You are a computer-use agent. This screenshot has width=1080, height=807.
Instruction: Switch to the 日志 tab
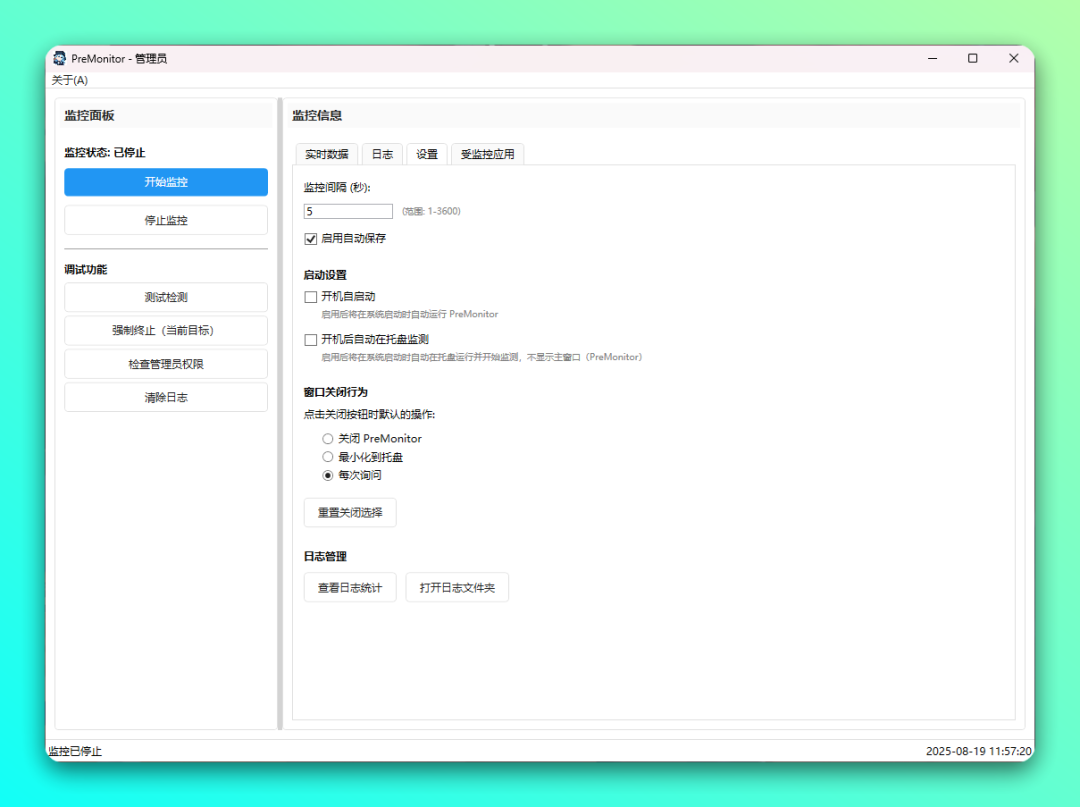click(x=382, y=154)
